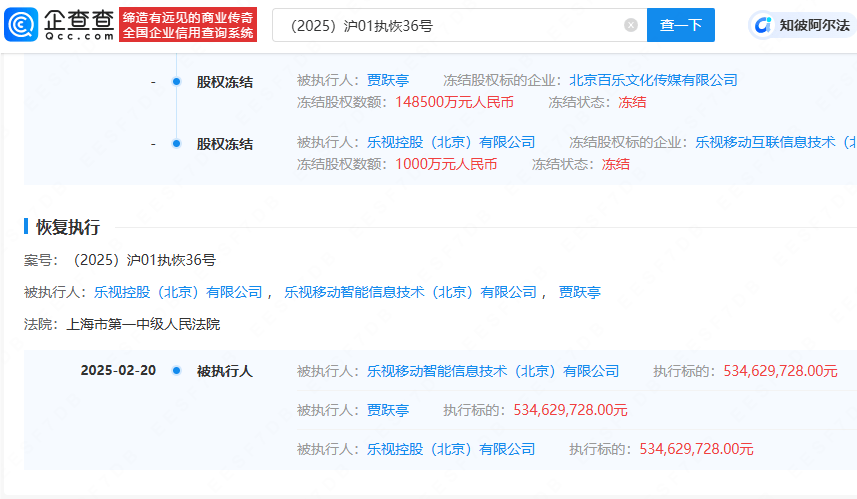
Task: Click timeline dot beside 2025-02-20 被执行人
Action: tap(176, 371)
